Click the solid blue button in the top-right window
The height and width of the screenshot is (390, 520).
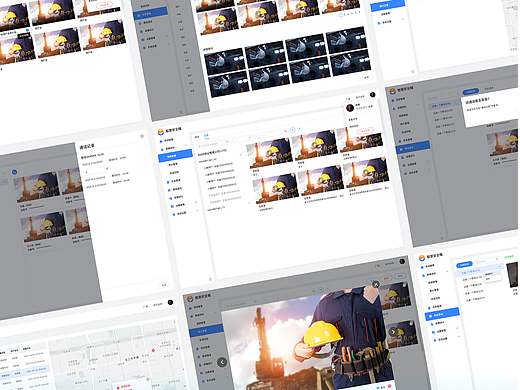(x=387, y=5)
